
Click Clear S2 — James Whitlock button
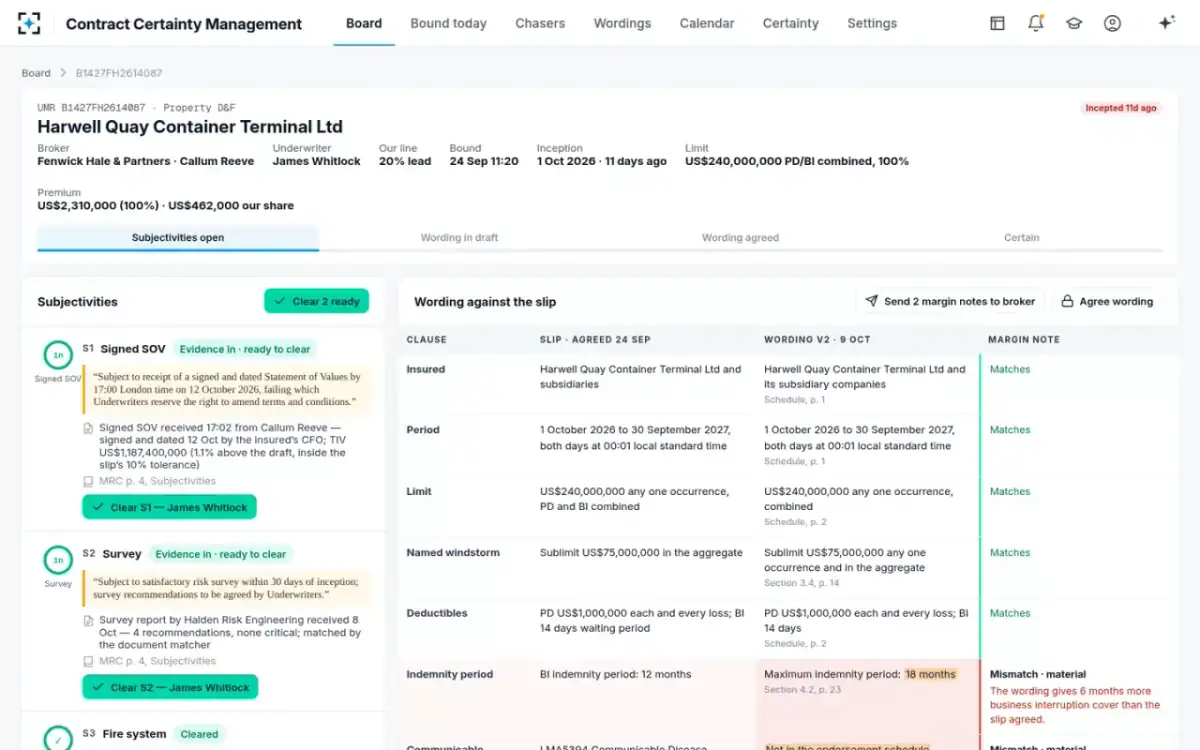click(170, 687)
